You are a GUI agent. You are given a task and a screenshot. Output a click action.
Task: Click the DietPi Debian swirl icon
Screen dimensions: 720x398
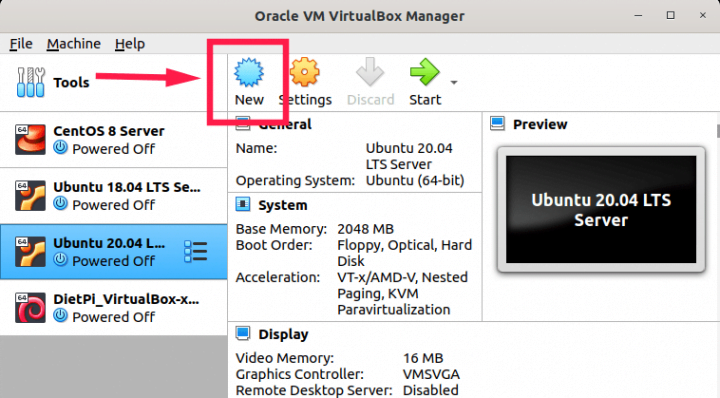[x=30, y=308]
